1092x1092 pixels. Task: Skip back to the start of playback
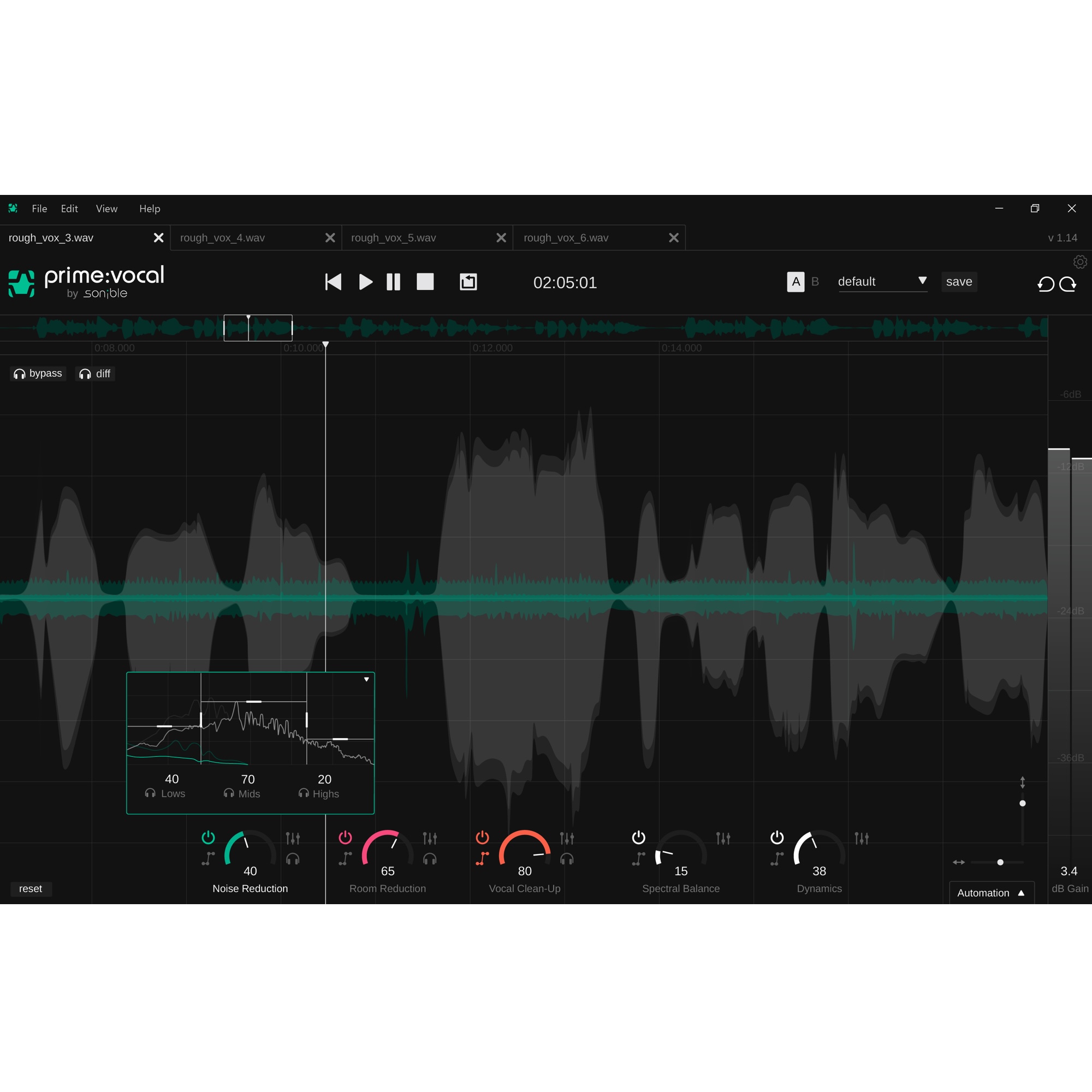[x=333, y=282]
